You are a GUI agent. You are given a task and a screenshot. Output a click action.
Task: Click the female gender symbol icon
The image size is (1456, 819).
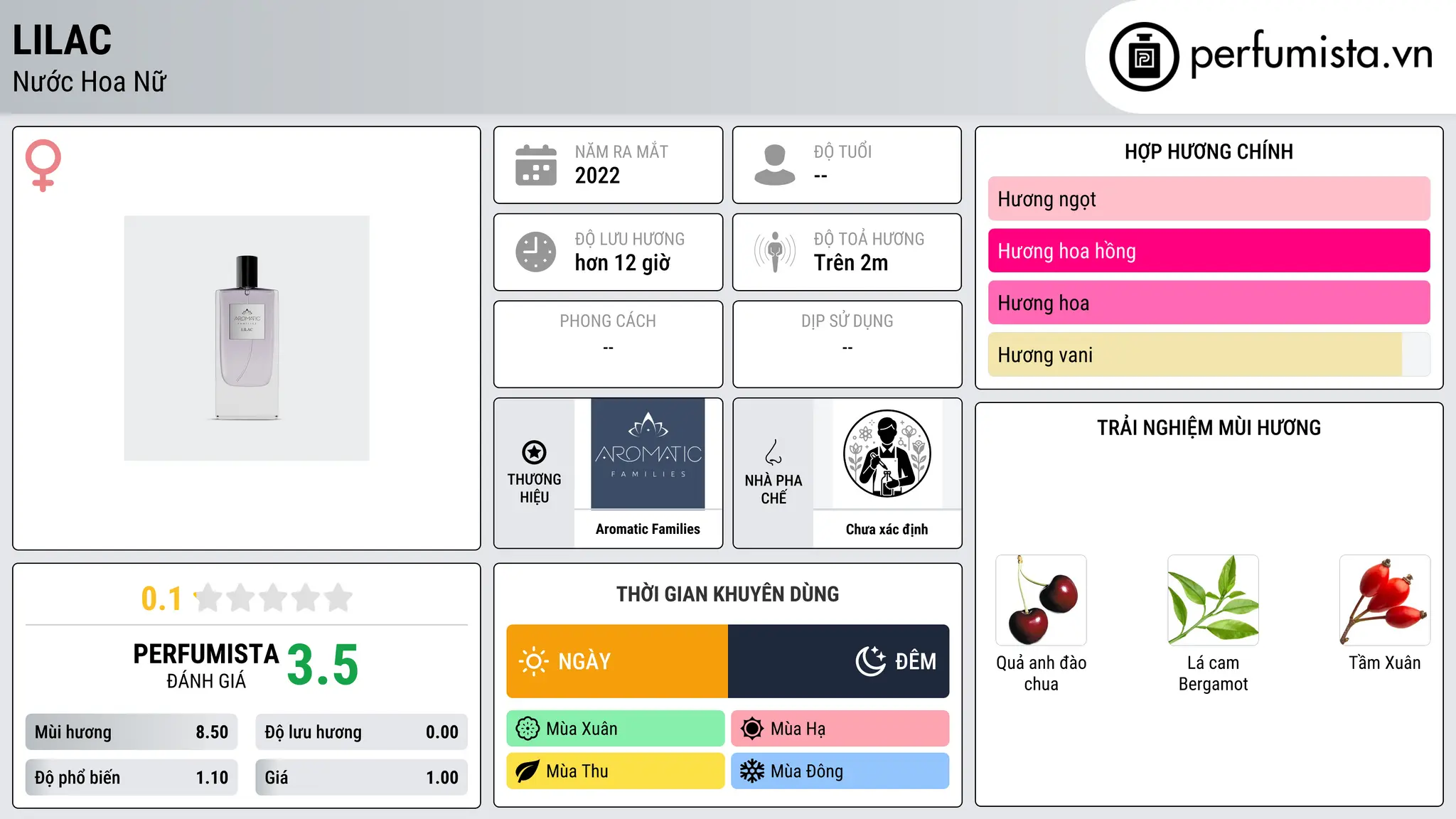click(x=43, y=165)
